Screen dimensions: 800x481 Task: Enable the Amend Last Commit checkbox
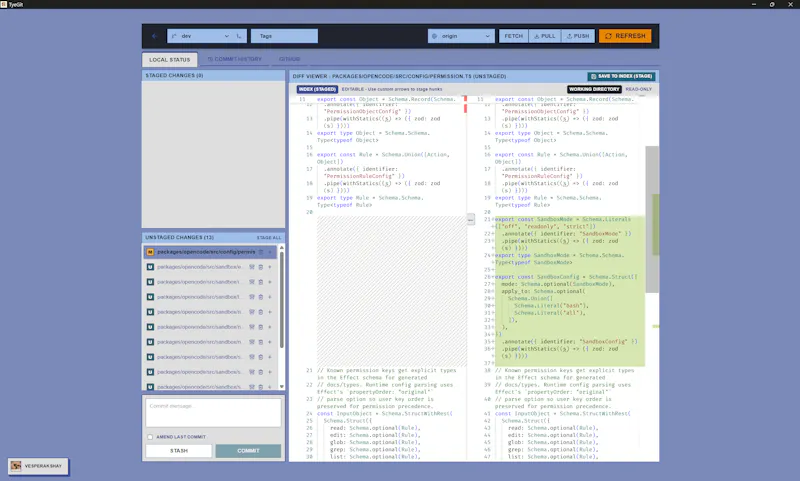(x=150, y=437)
